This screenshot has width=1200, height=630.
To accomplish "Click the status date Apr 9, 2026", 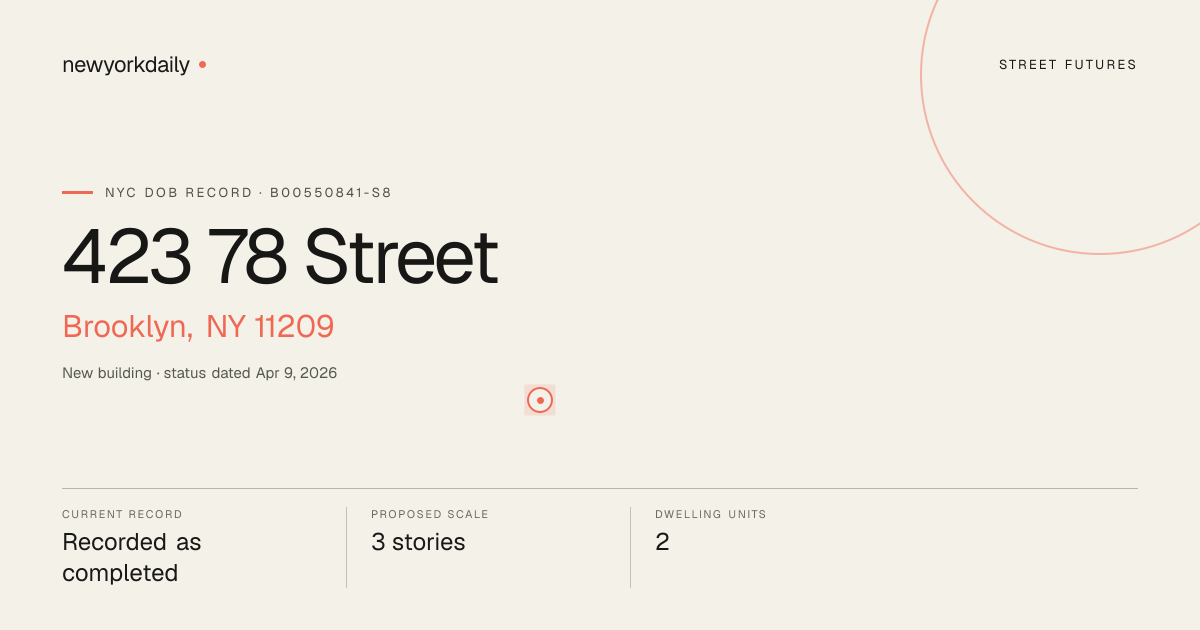I will coord(296,373).
